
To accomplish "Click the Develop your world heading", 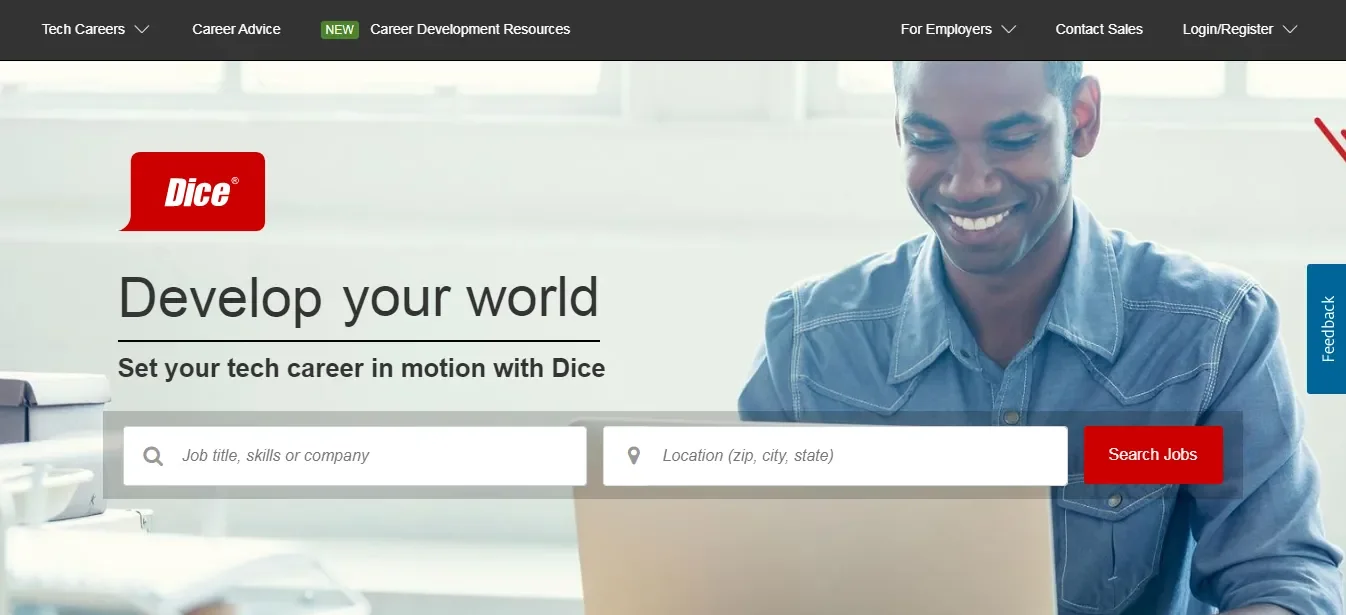I will point(358,297).
